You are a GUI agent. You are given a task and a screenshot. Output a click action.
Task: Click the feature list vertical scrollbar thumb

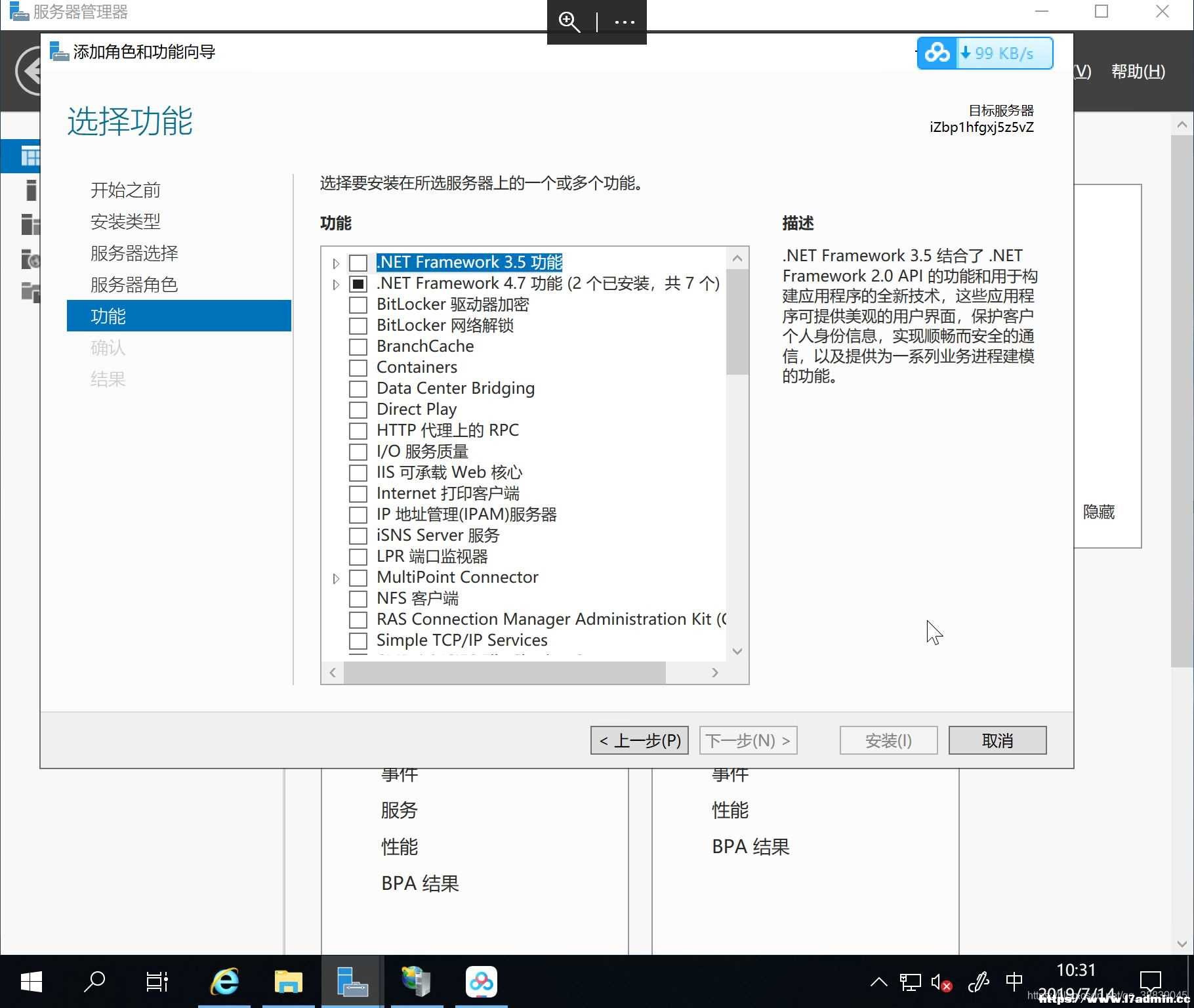(x=737, y=322)
